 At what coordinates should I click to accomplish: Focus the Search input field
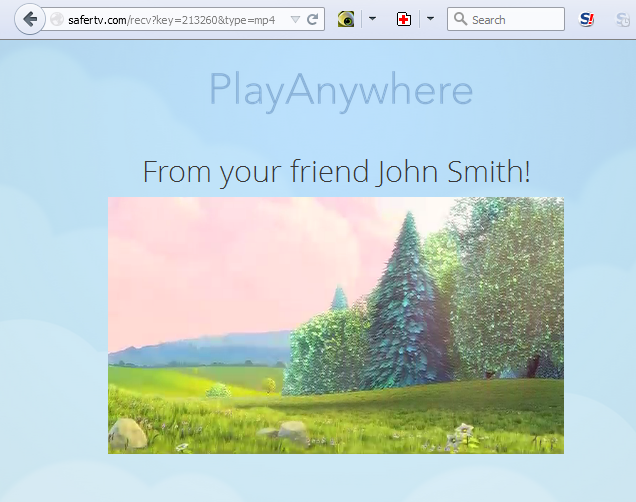click(x=506, y=19)
